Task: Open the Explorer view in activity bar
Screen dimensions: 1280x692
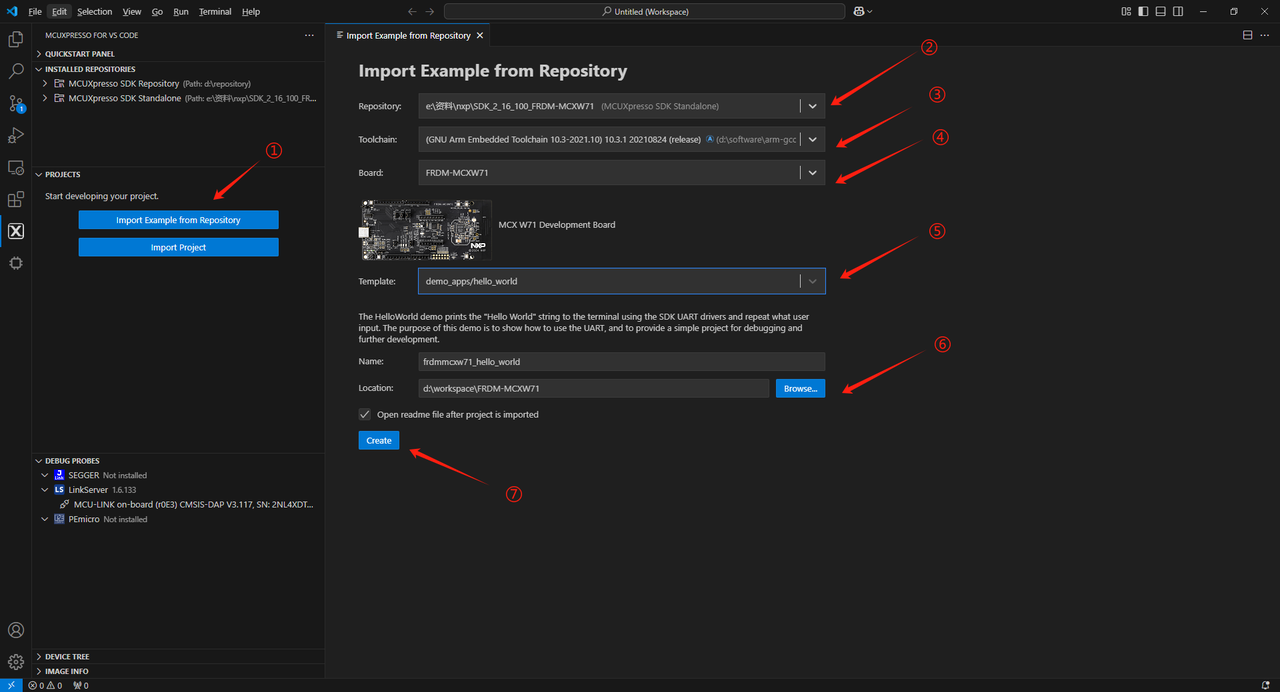Action: (x=16, y=39)
